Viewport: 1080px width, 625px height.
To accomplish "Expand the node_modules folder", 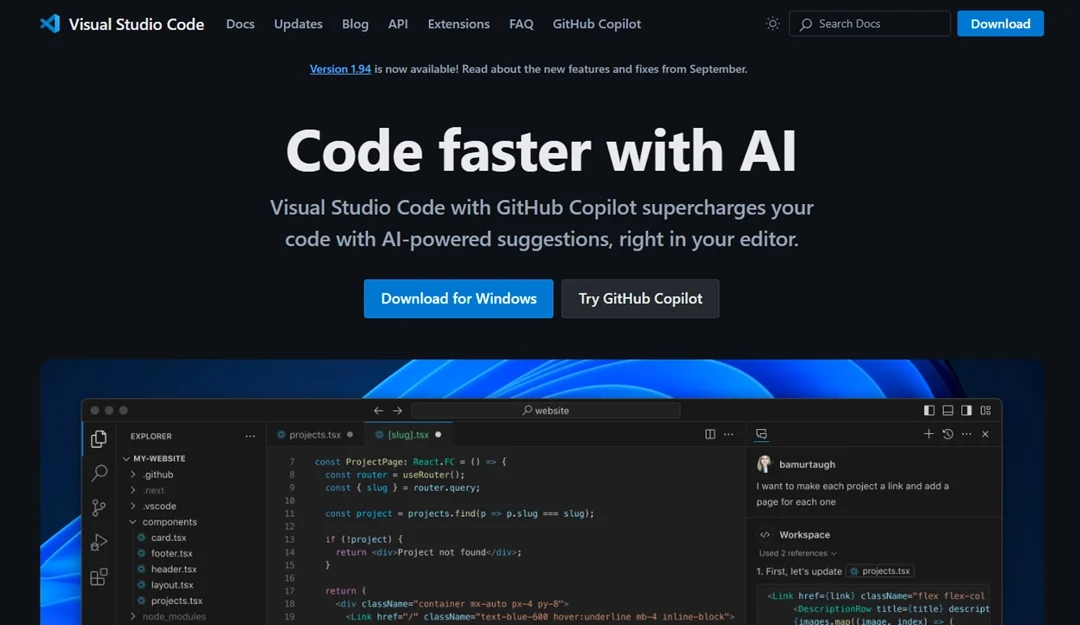I will (133, 616).
